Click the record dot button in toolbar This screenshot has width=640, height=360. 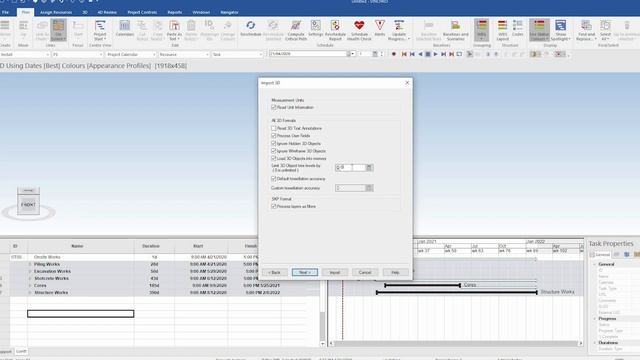[x=394, y=54]
